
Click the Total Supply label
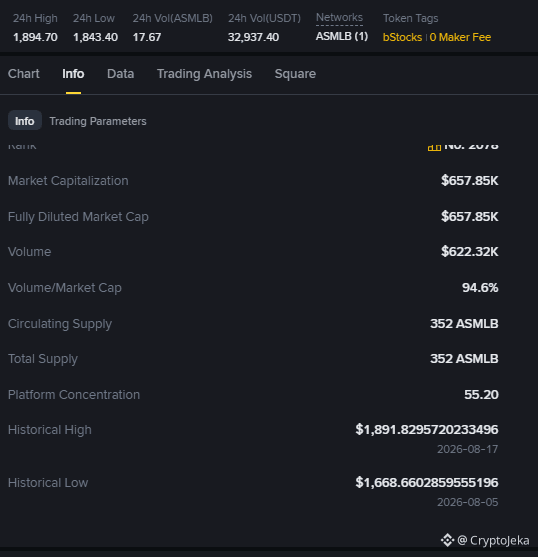tap(43, 359)
